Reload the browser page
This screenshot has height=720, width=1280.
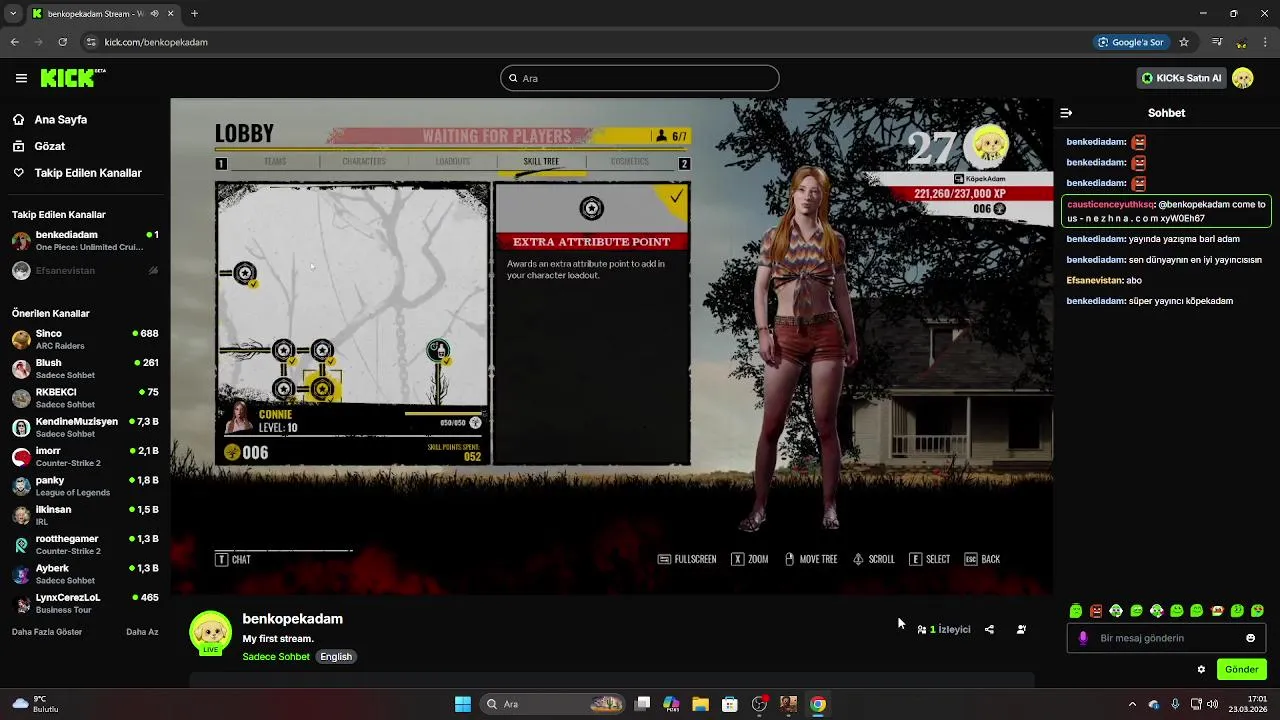tap(63, 42)
